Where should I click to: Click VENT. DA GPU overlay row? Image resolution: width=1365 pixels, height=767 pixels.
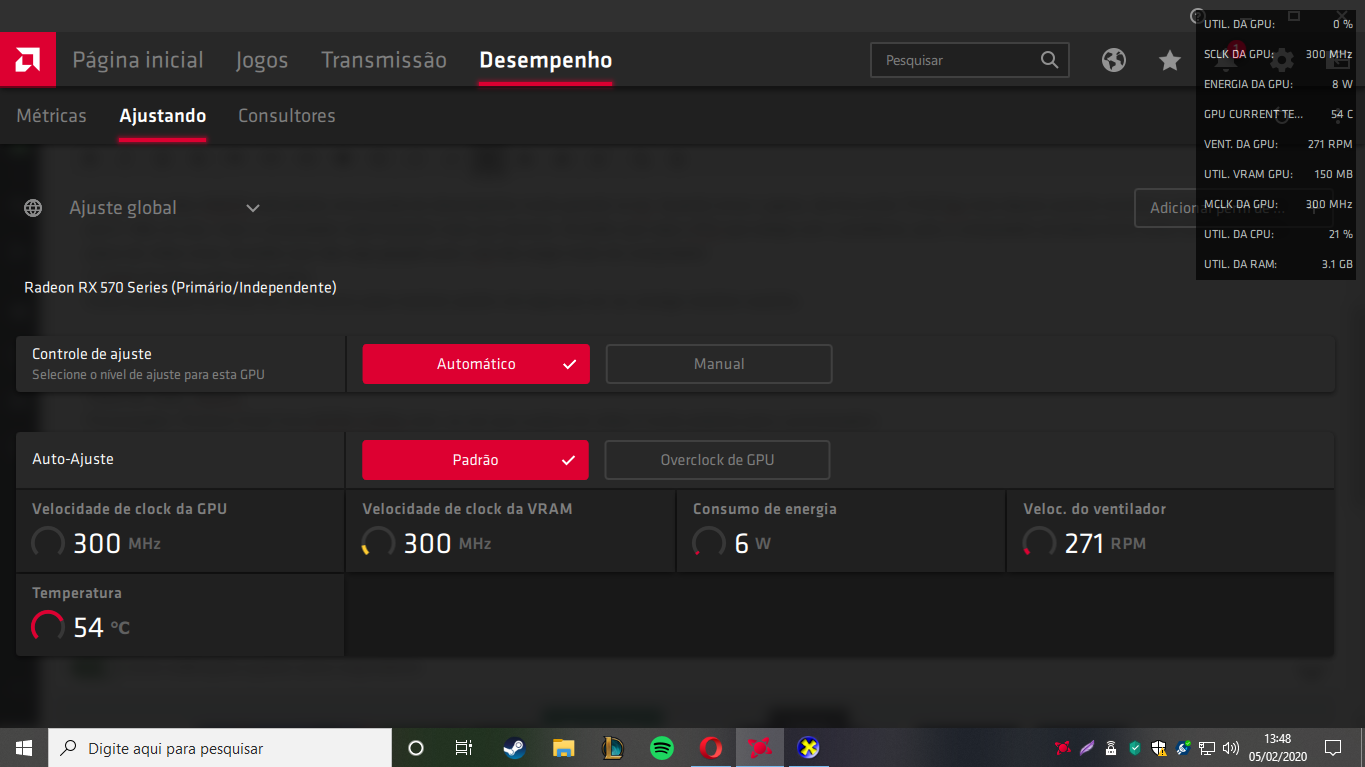click(x=1278, y=144)
